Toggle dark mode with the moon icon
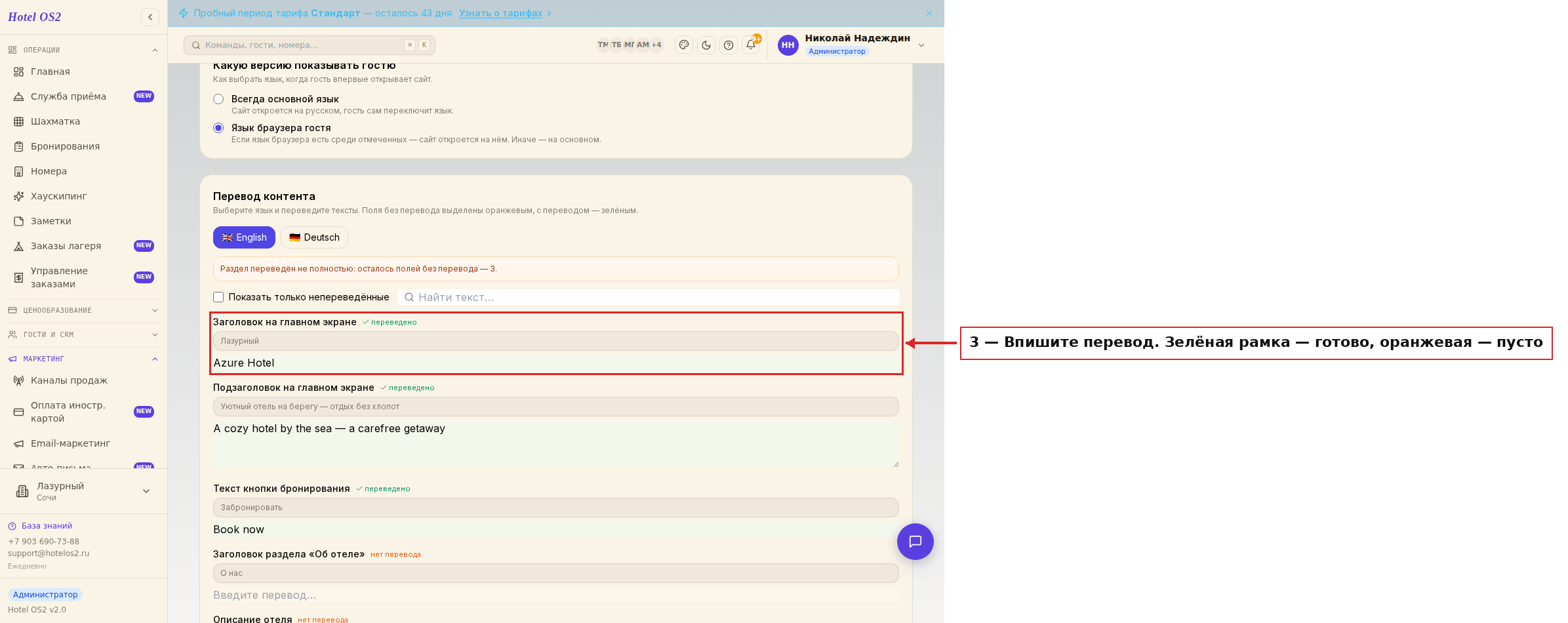1568x623 pixels. [706, 45]
